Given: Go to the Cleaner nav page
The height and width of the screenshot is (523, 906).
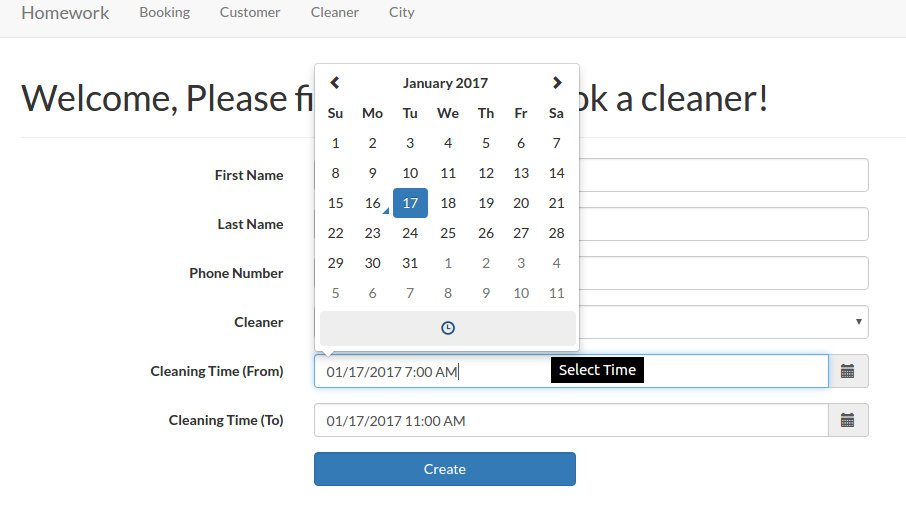Looking at the screenshot, I should click(x=335, y=13).
